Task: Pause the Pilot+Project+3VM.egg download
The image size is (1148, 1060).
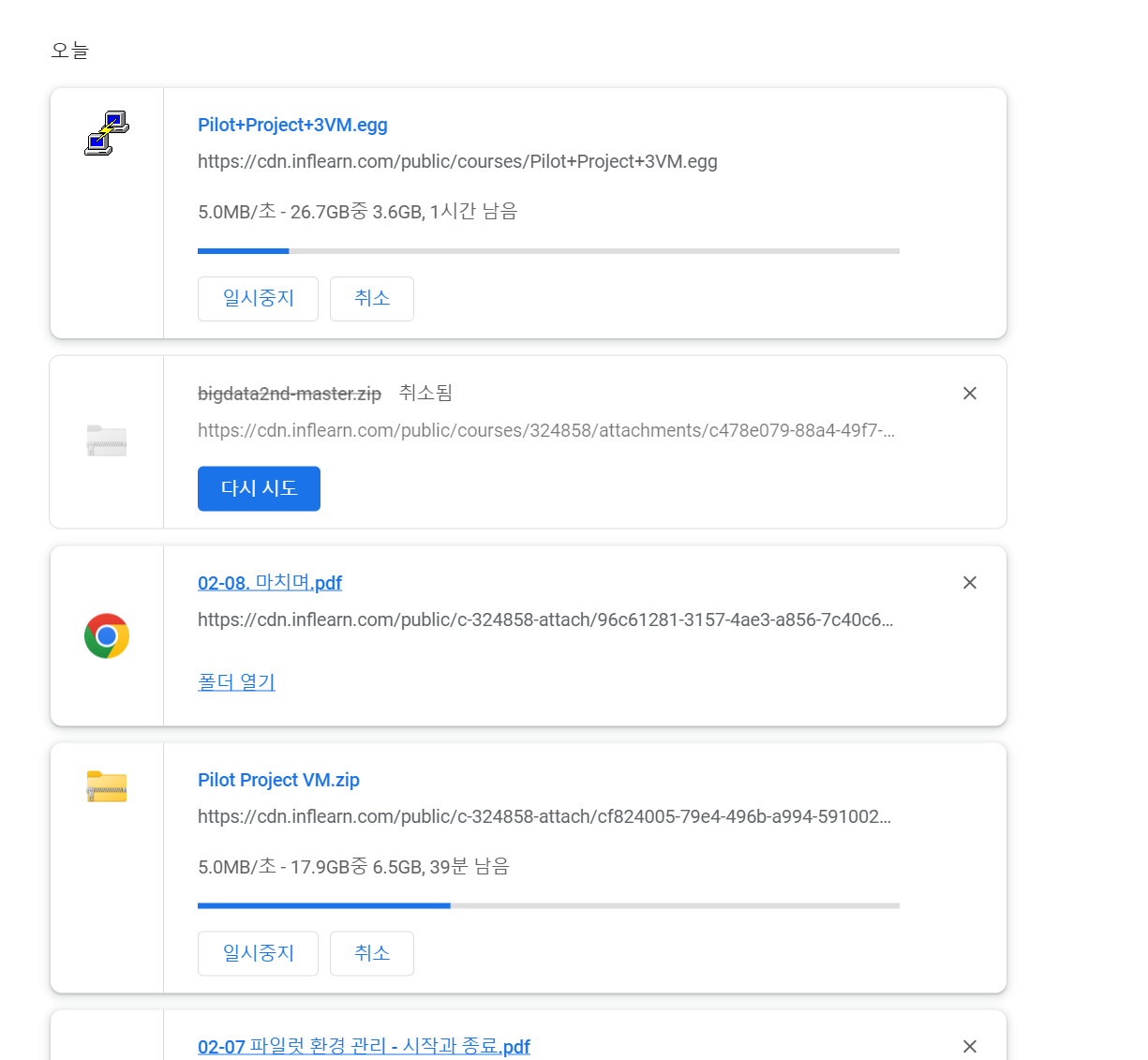Action: [258, 299]
